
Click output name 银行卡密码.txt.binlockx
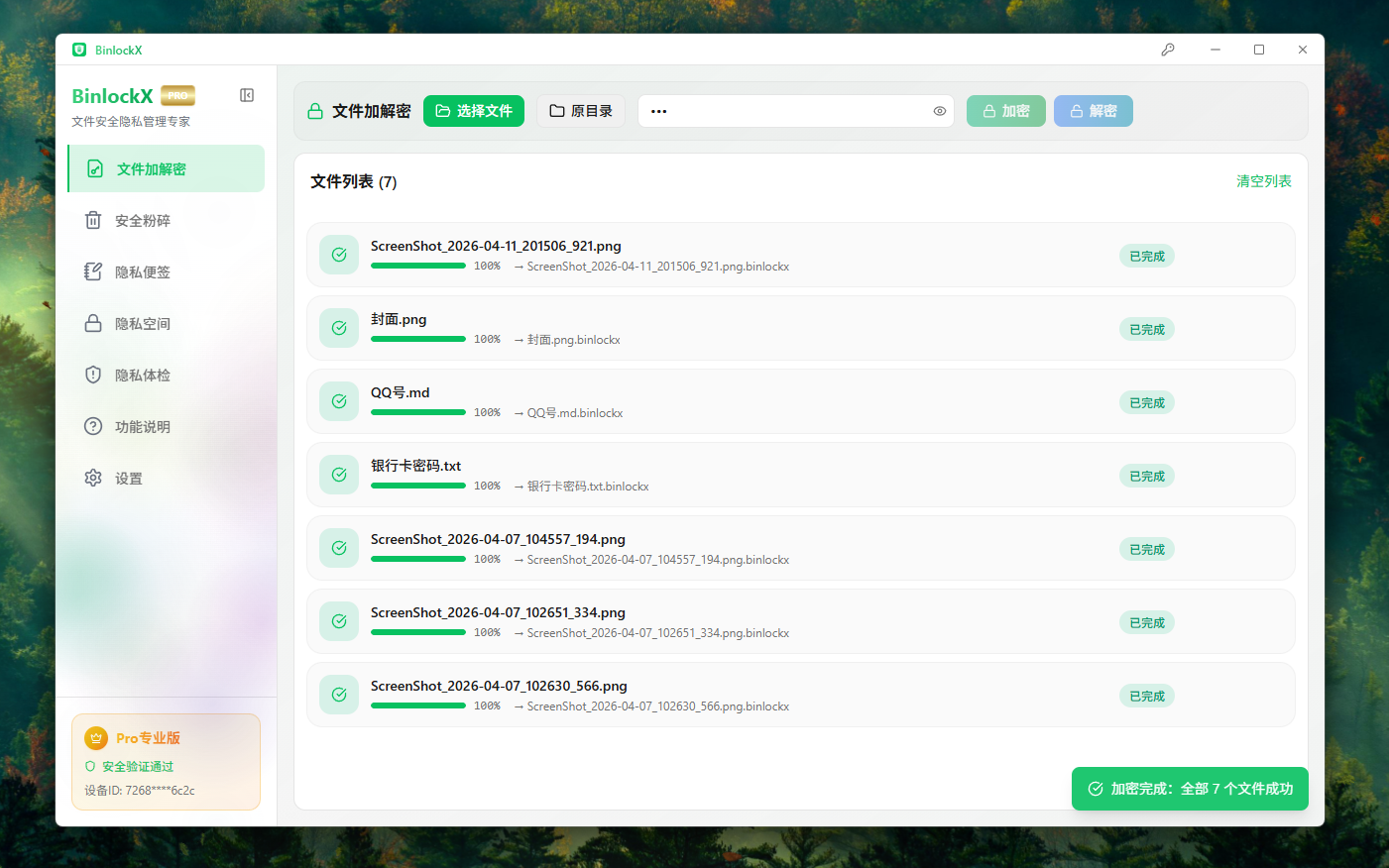point(588,487)
